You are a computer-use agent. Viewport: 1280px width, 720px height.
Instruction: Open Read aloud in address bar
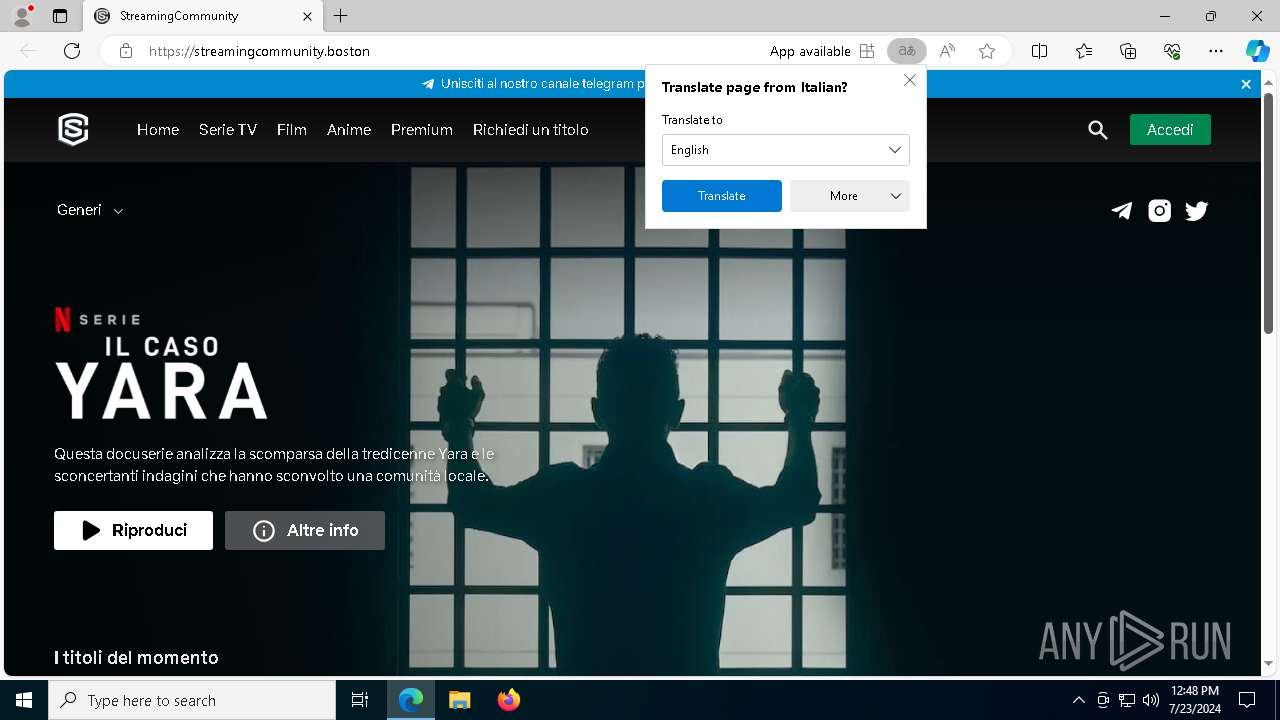pyautogui.click(x=947, y=51)
